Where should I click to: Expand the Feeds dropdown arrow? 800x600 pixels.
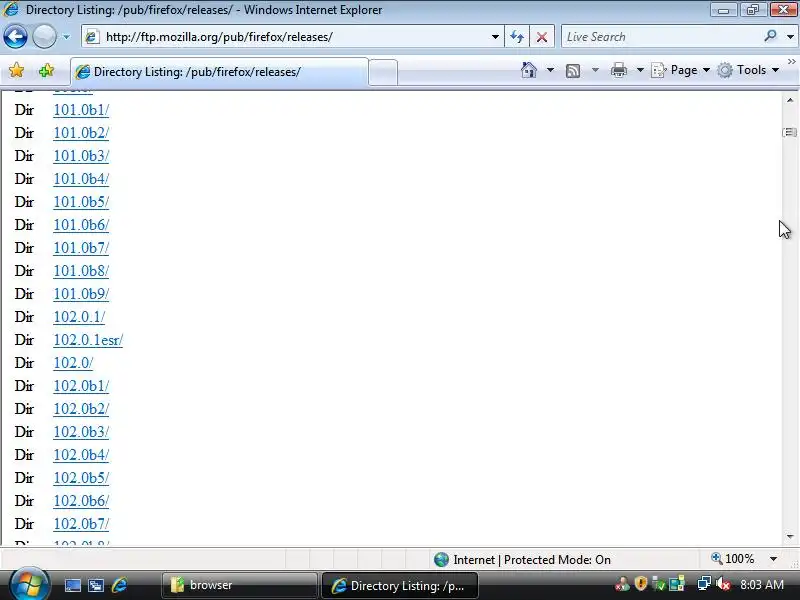click(x=595, y=70)
